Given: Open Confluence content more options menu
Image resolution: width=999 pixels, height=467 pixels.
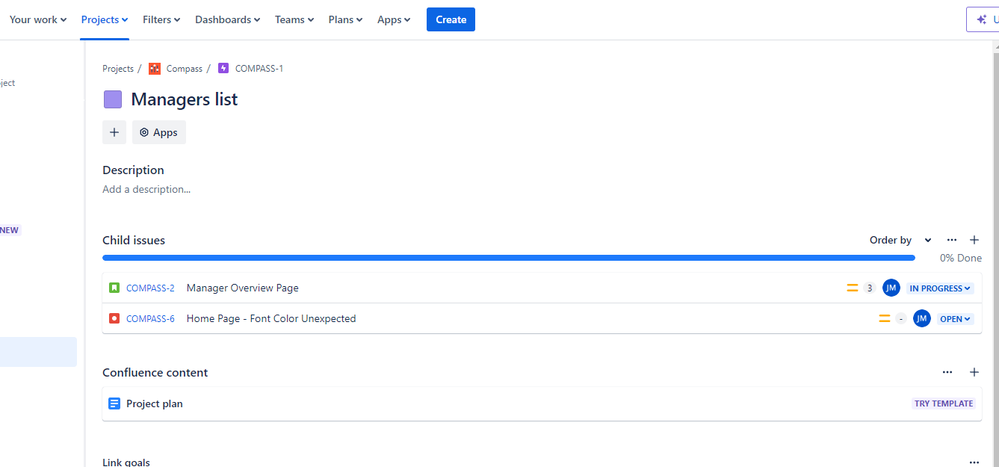Looking at the screenshot, I should [x=947, y=372].
